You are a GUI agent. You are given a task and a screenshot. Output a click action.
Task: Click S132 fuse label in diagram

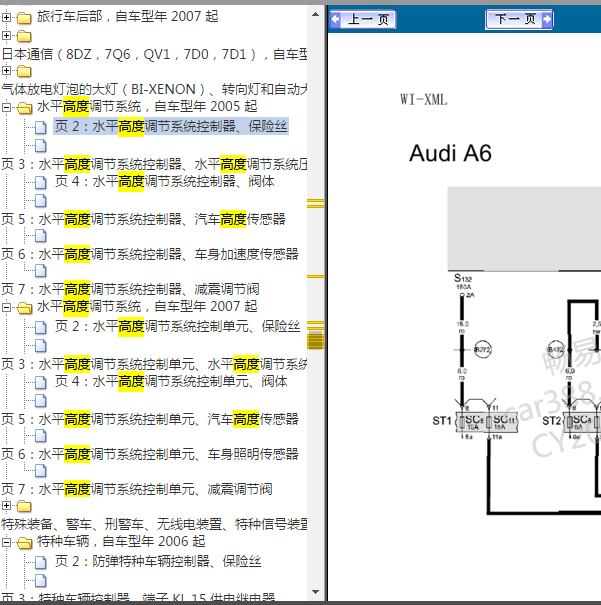pos(463,278)
